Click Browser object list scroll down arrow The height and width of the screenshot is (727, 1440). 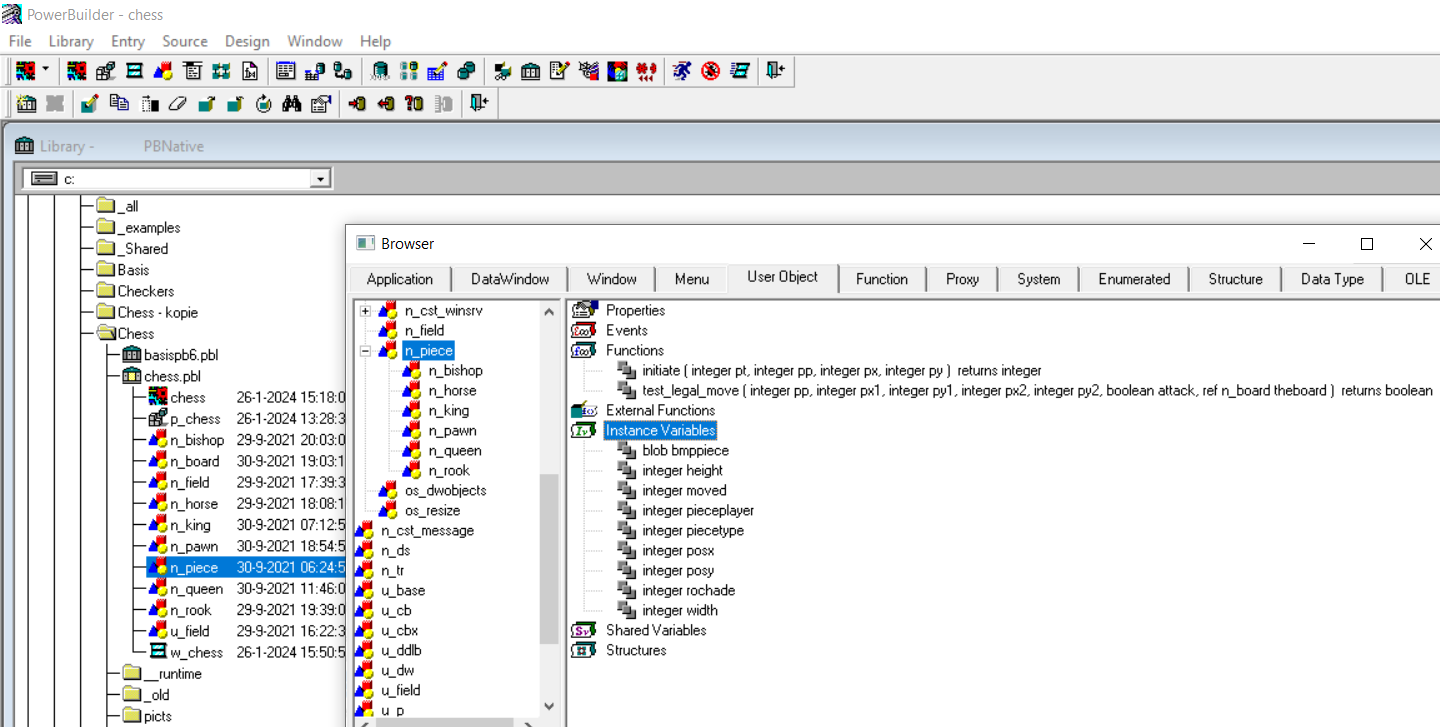(x=549, y=706)
